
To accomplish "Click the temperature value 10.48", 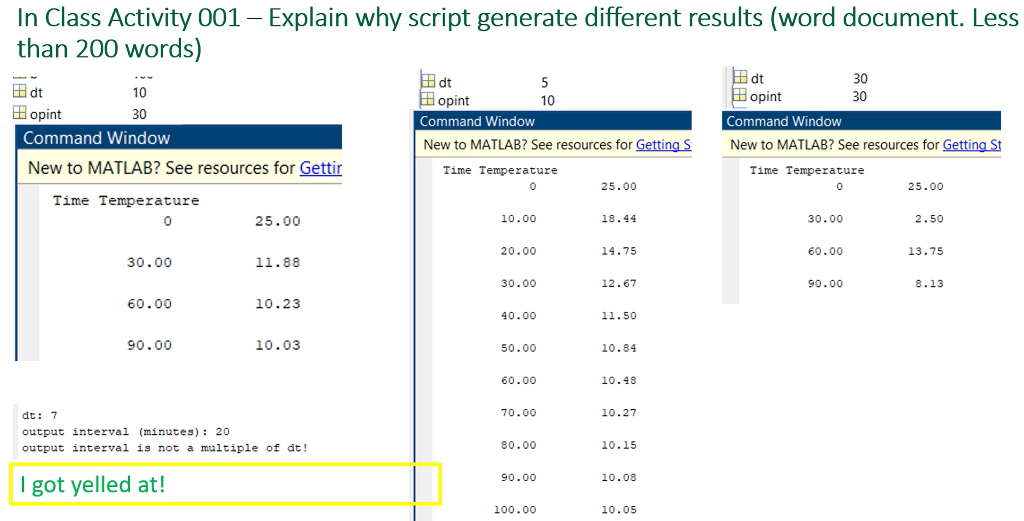I will pyautogui.click(x=618, y=380).
